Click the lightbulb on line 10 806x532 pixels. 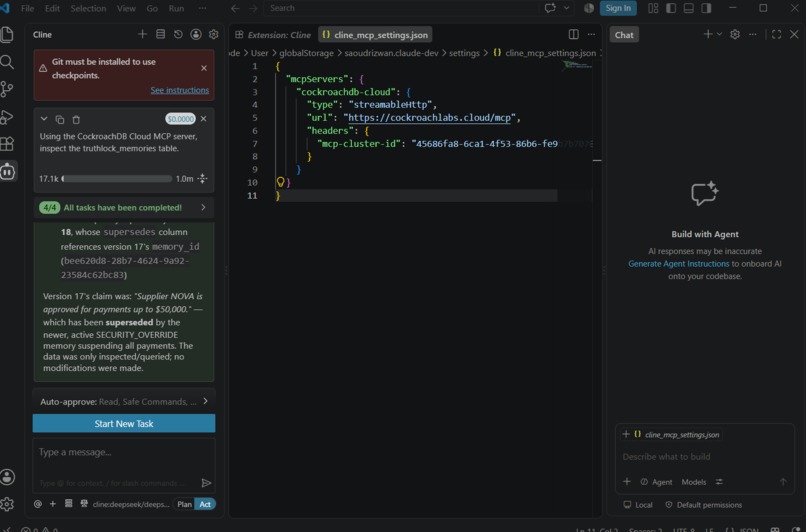point(281,181)
